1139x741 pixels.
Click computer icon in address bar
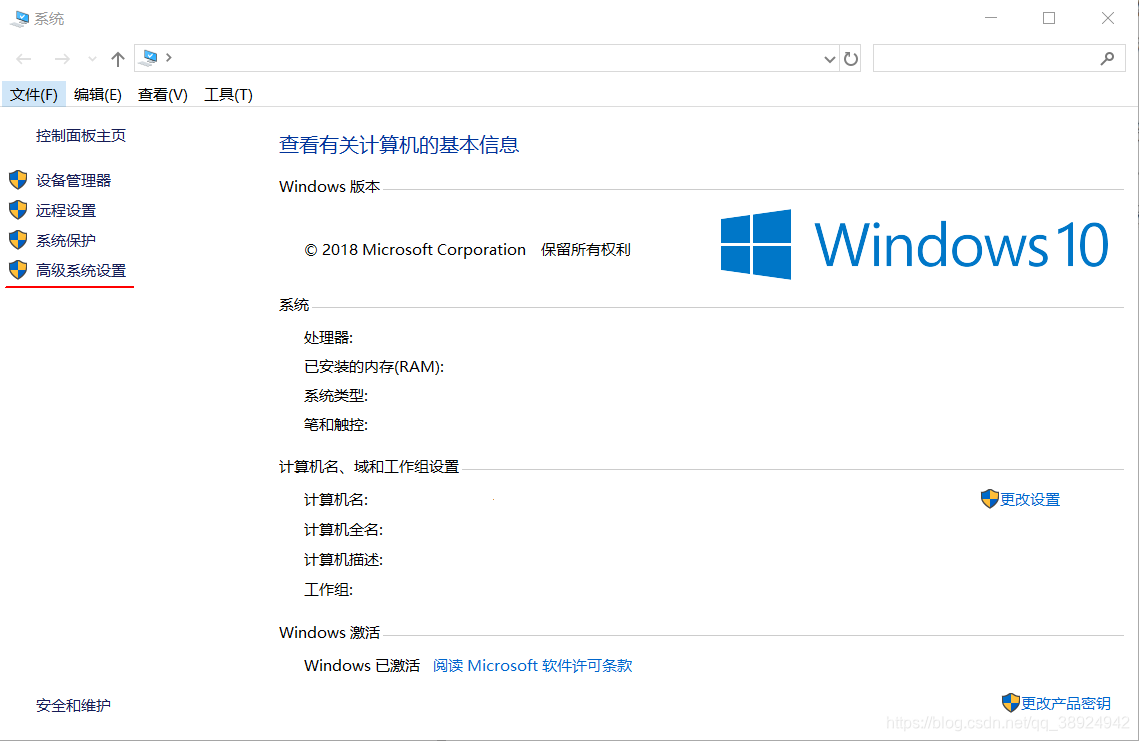pyautogui.click(x=150, y=57)
